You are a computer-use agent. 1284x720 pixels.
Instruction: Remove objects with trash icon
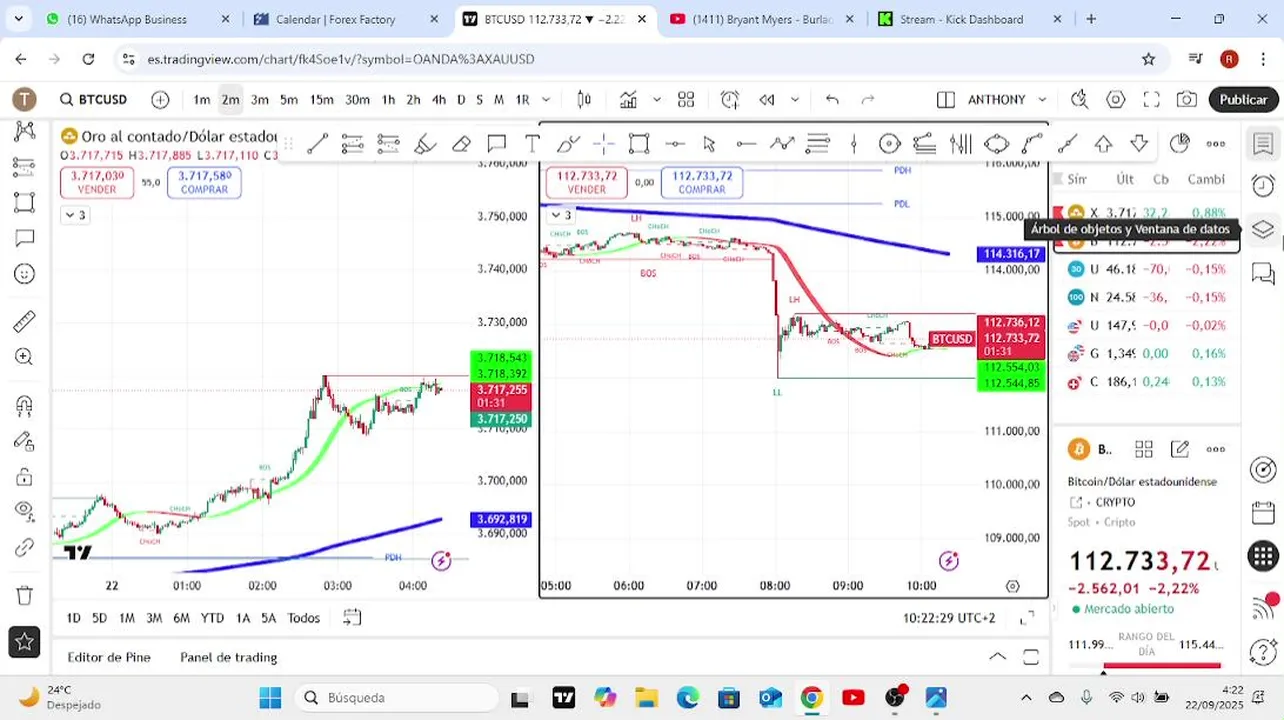click(24, 594)
